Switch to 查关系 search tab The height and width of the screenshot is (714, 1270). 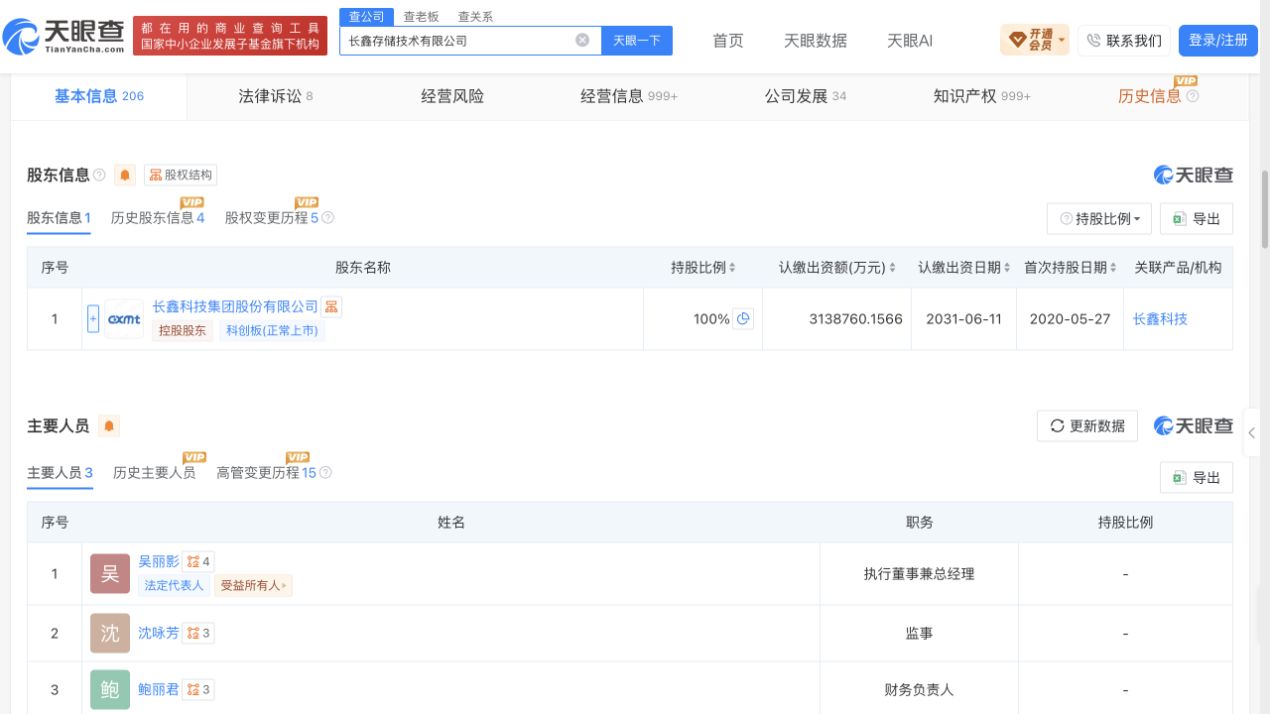click(x=475, y=17)
